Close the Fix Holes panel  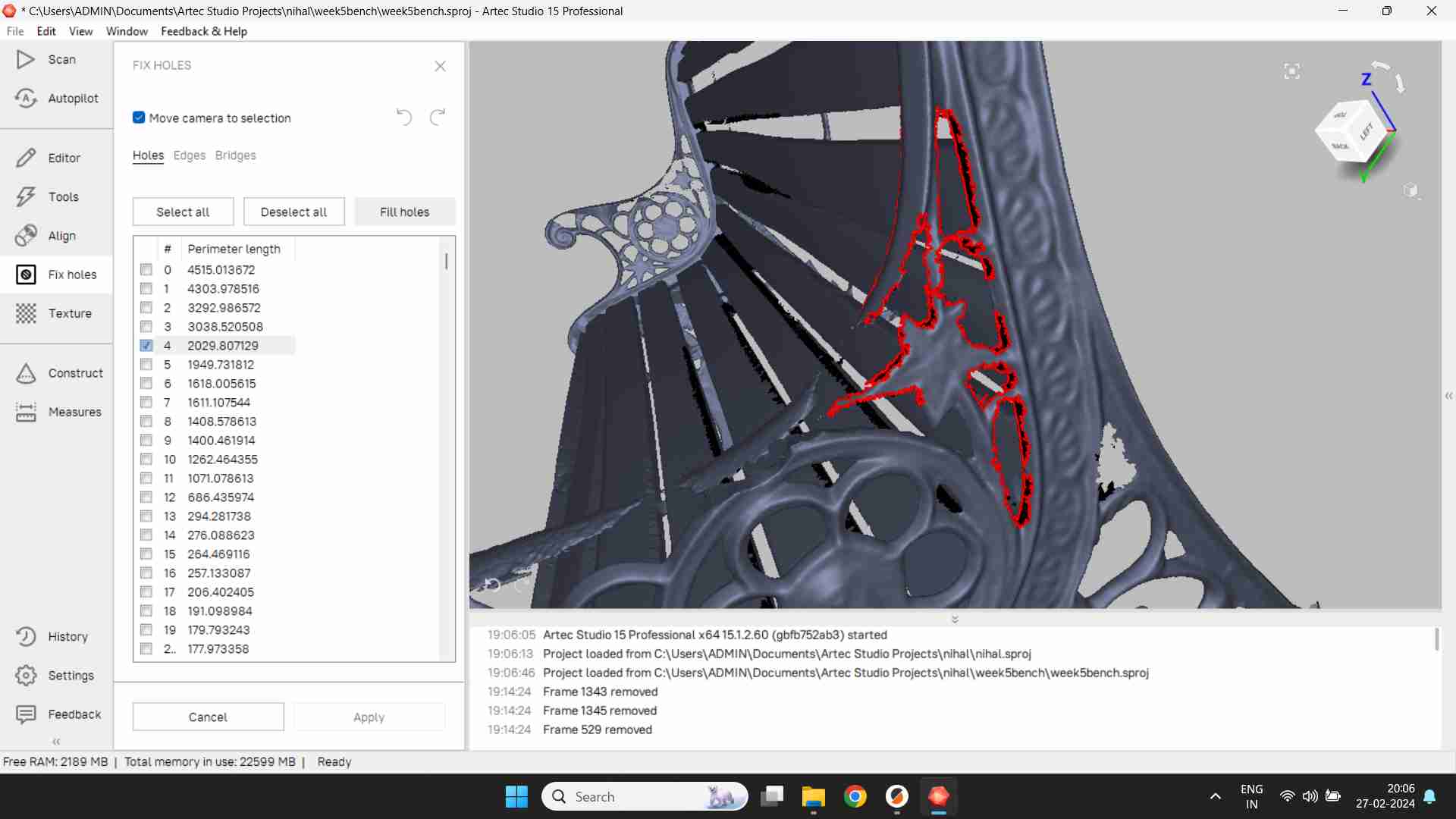(440, 66)
